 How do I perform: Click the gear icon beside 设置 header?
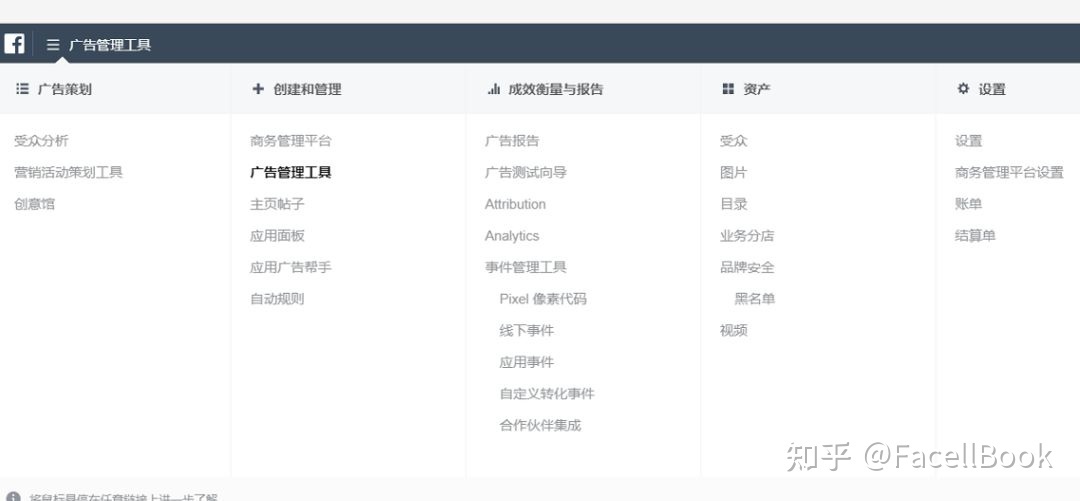point(963,88)
